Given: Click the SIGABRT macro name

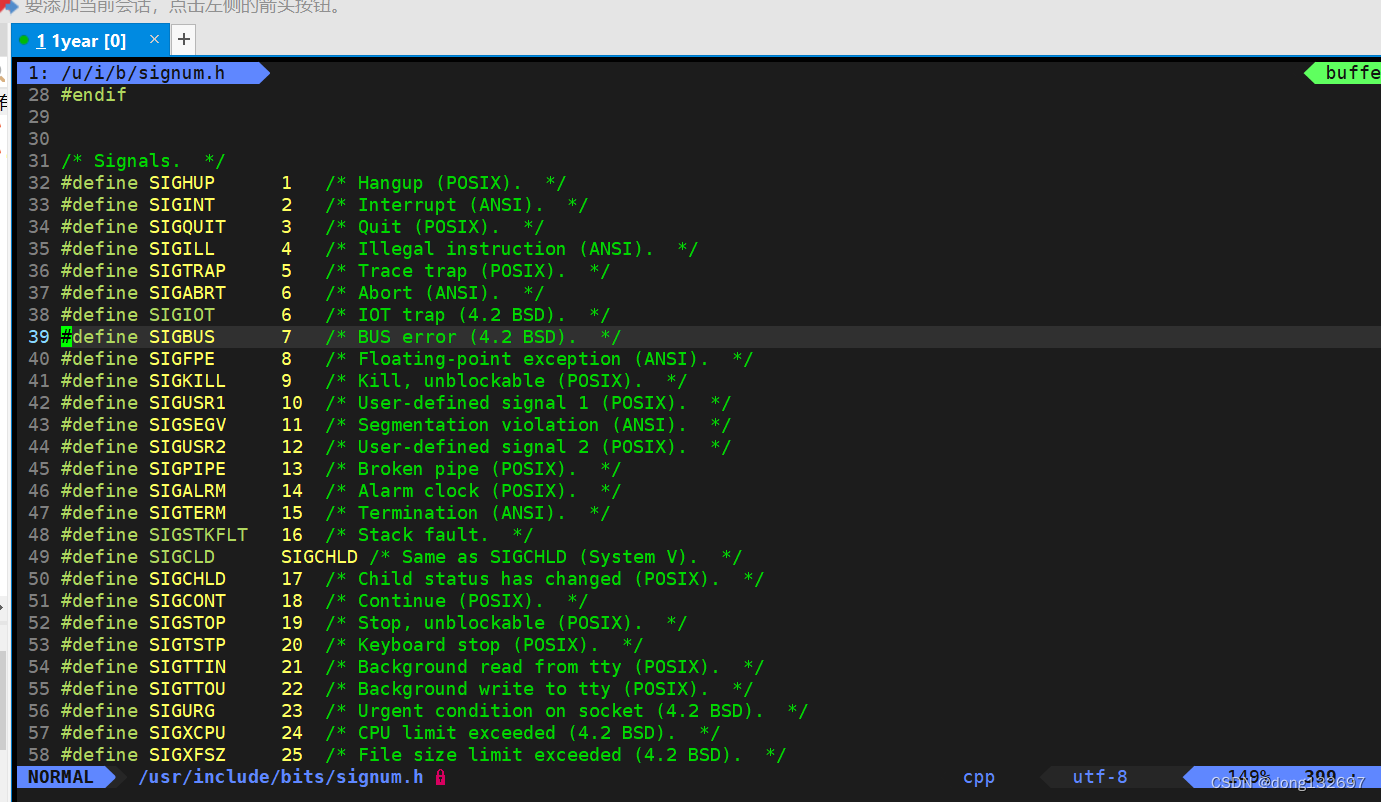Looking at the screenshot, I should pos(188,293).
